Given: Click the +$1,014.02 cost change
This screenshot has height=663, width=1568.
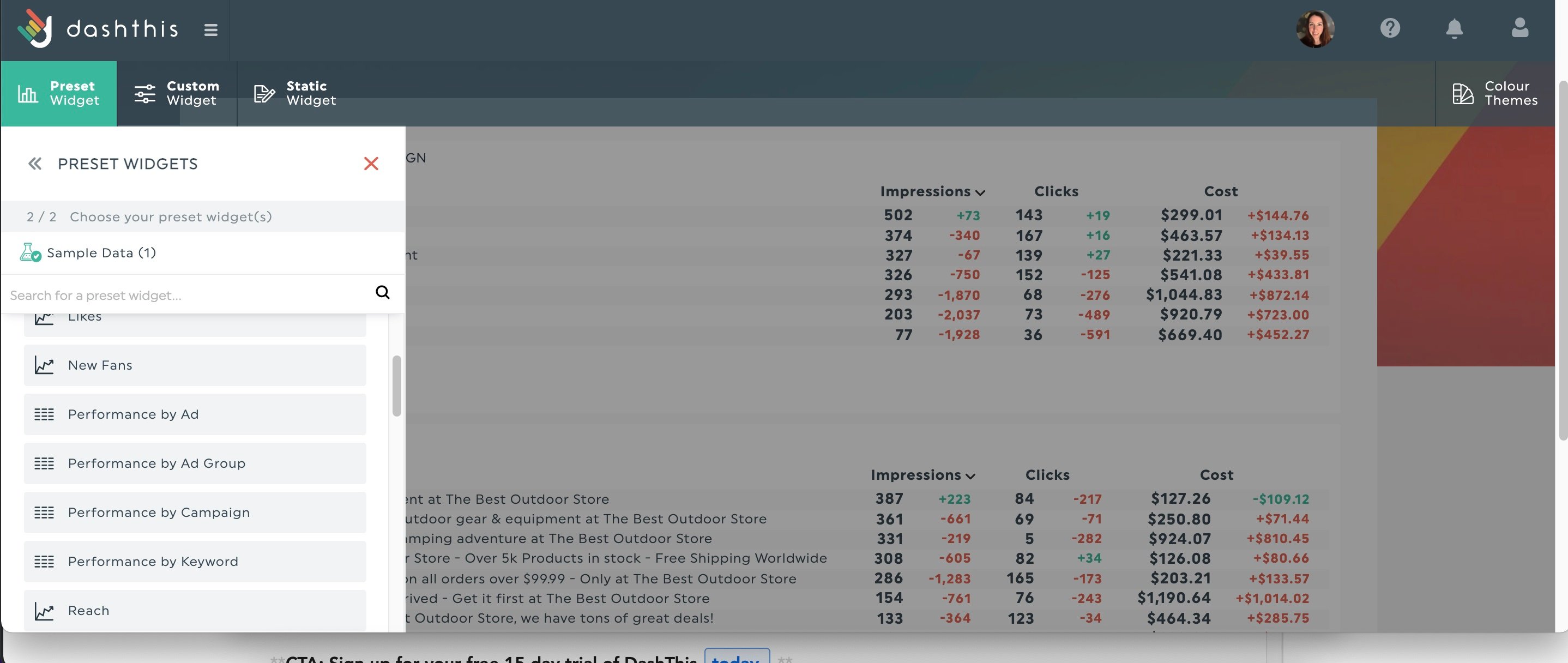Looking at the screenshot, I should click(x=1272, y=599).
